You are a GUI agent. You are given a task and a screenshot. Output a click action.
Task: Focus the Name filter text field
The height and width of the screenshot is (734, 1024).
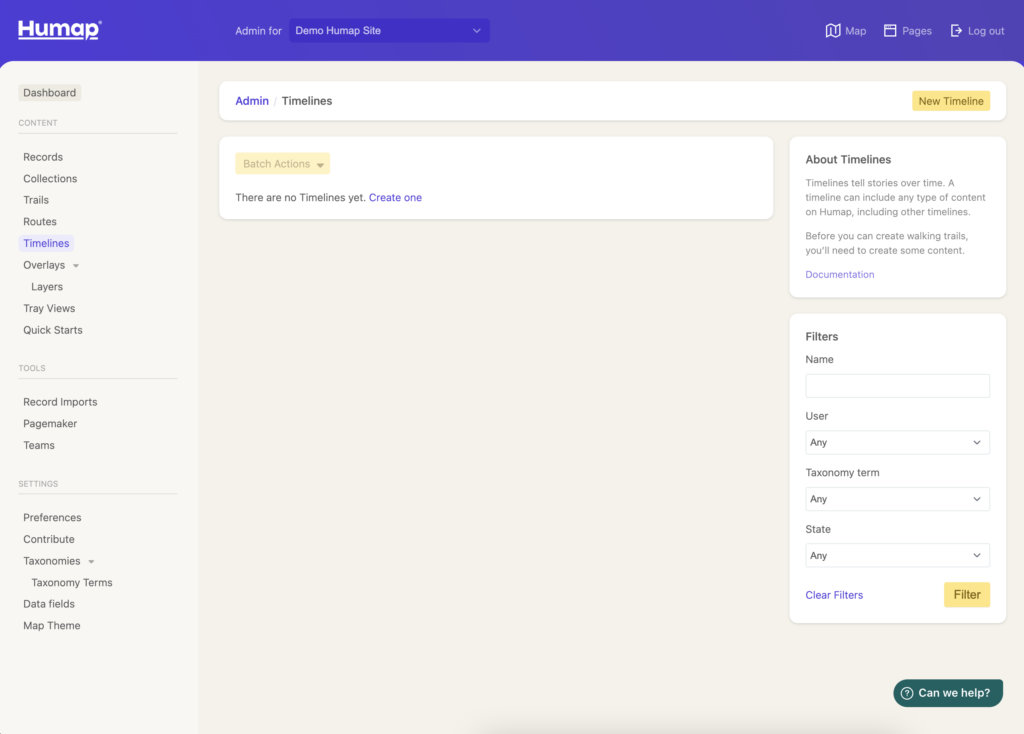click(x=897, y=386)
